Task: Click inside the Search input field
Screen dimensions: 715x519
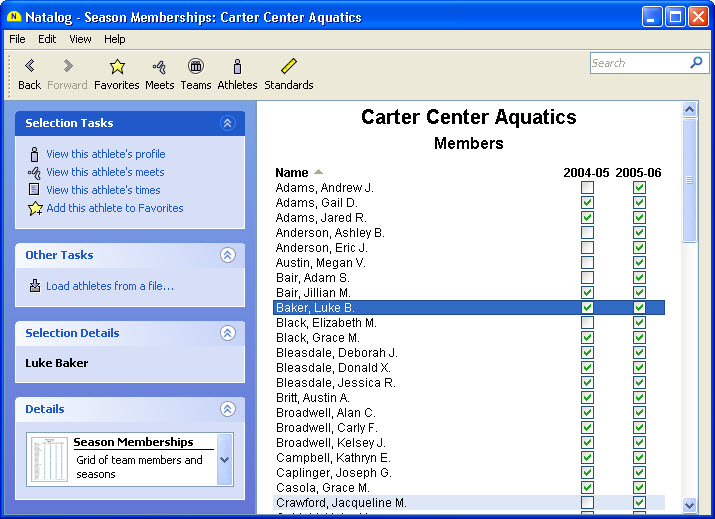Action: (x=636, y=63)
